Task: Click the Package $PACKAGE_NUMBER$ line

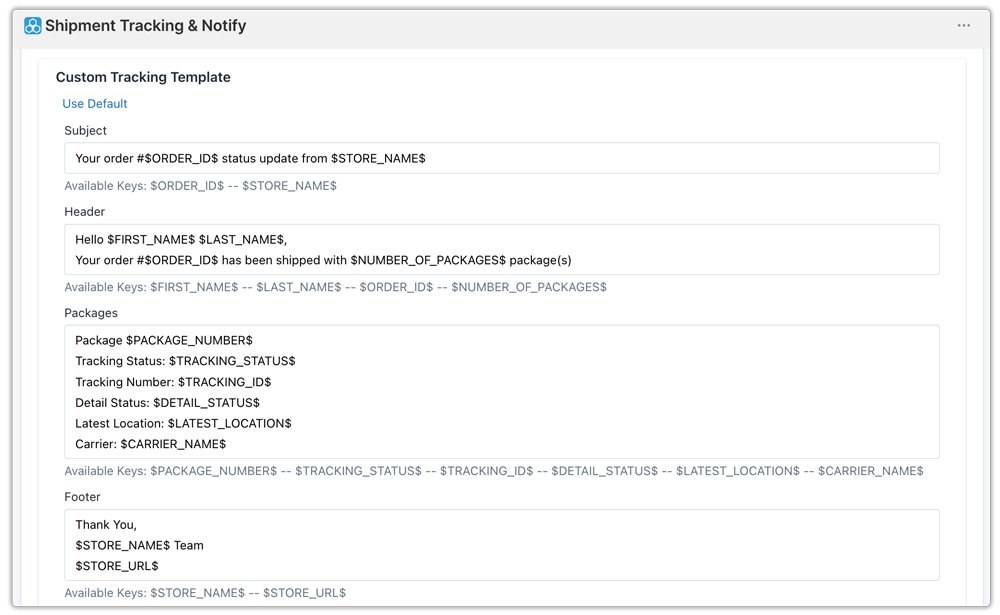Action: coord(164,340)
